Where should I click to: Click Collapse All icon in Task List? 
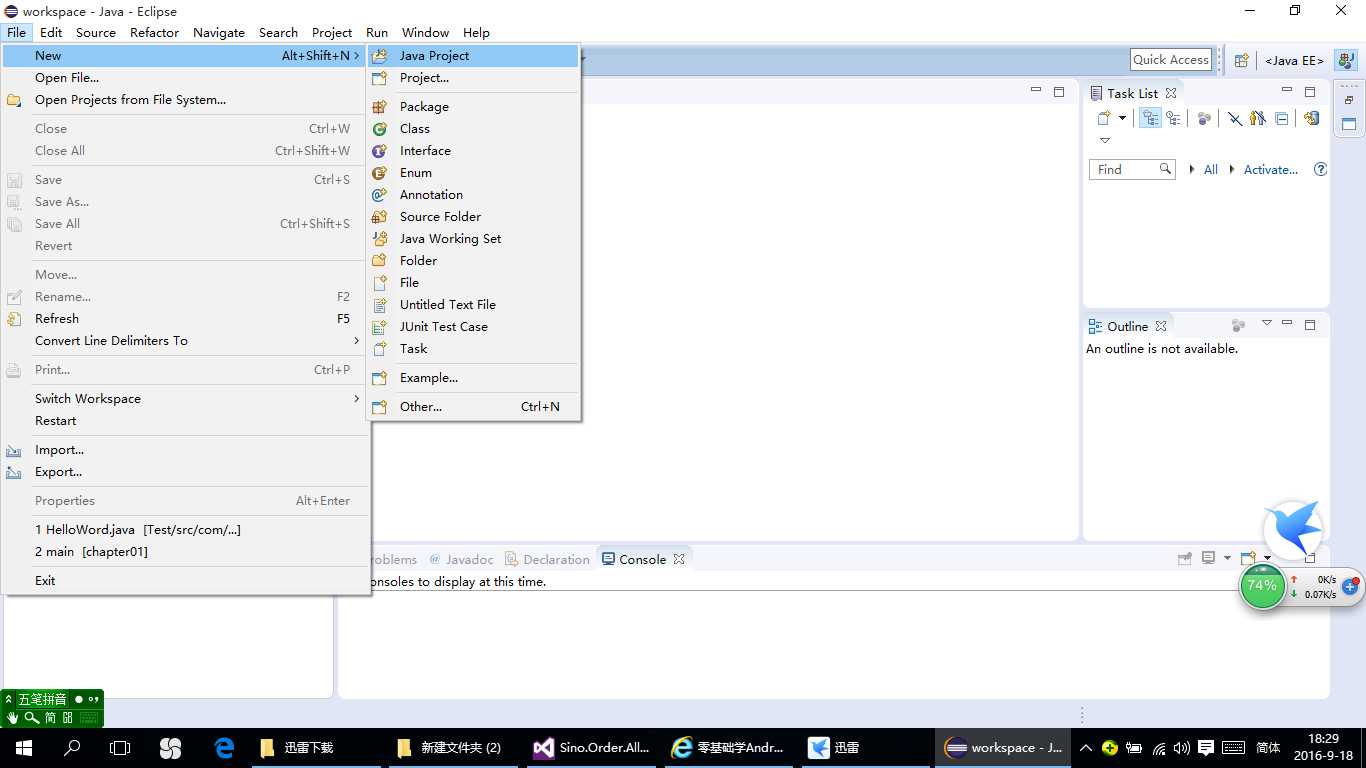point(1282,118)
